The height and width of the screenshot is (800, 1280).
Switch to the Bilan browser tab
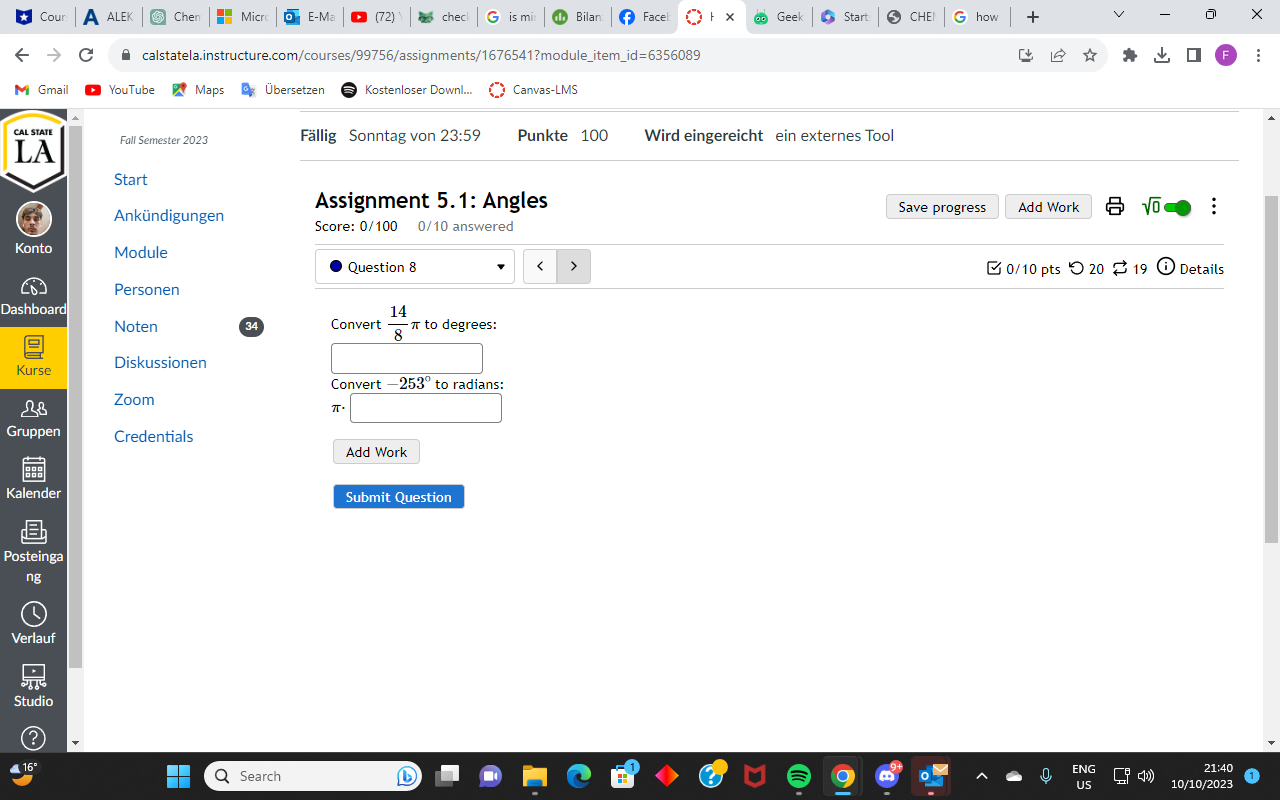[577, 17]
